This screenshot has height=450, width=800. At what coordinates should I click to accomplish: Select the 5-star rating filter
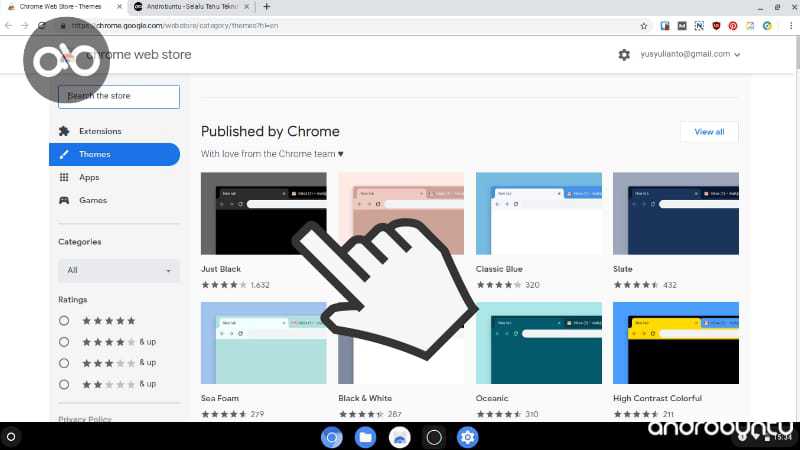click(64, 320)
